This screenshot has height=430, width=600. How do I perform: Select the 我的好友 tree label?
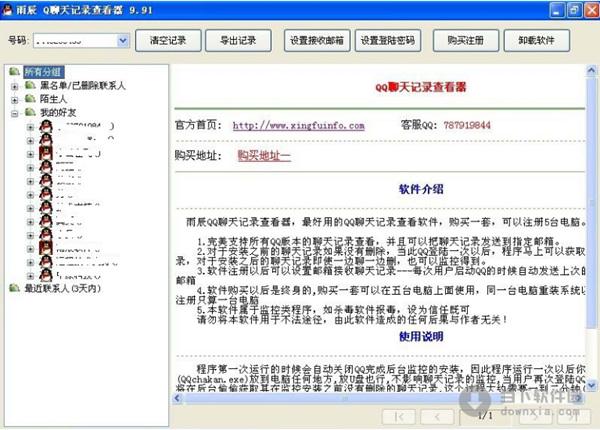point(58,112)
